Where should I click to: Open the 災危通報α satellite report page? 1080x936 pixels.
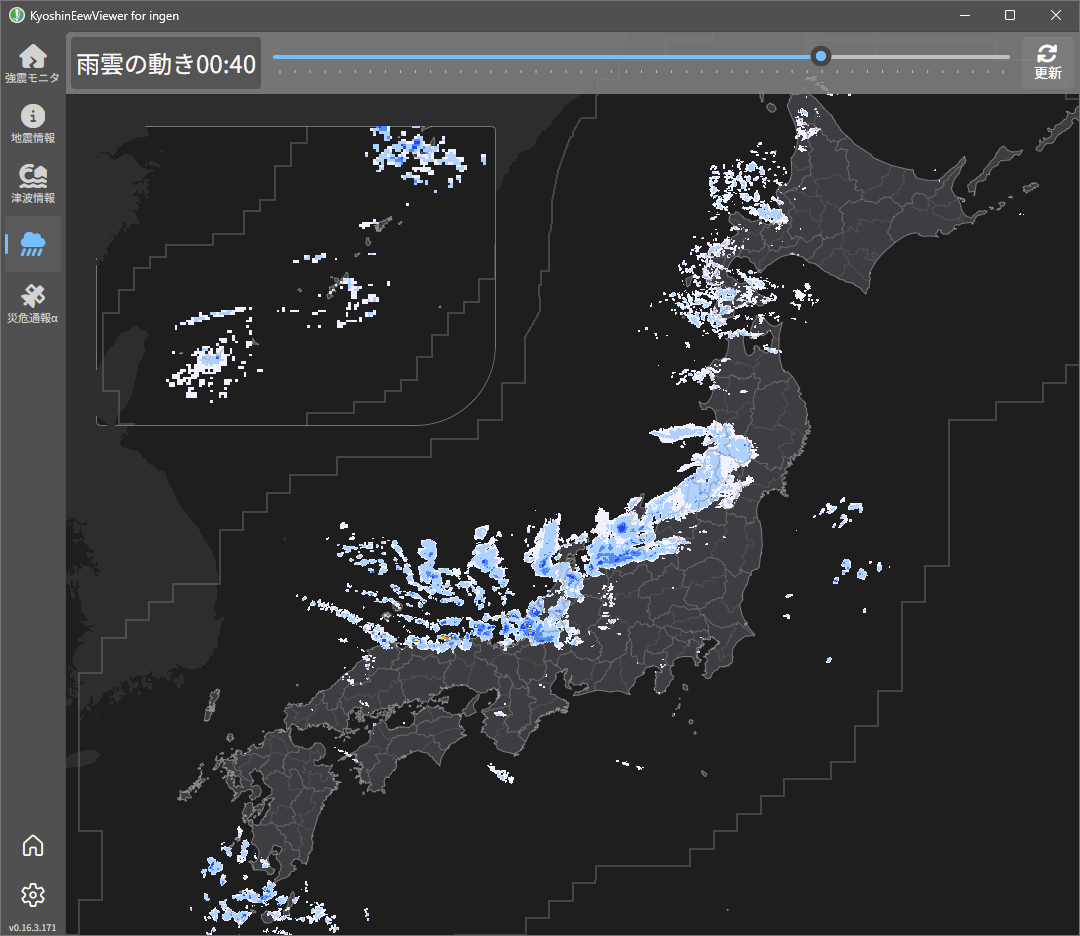(32, 304)
